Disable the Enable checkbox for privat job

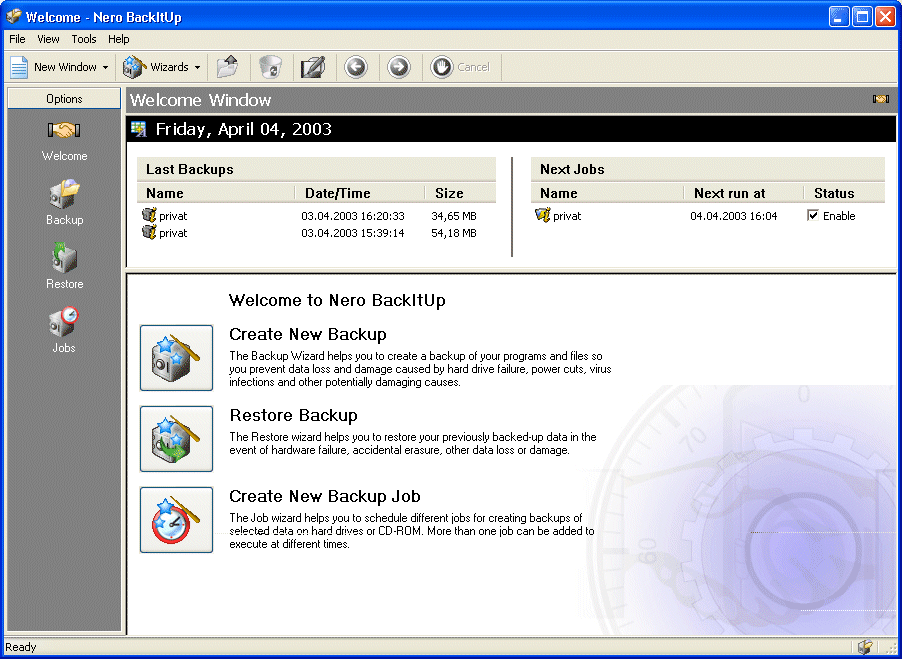tap(813, 216)
